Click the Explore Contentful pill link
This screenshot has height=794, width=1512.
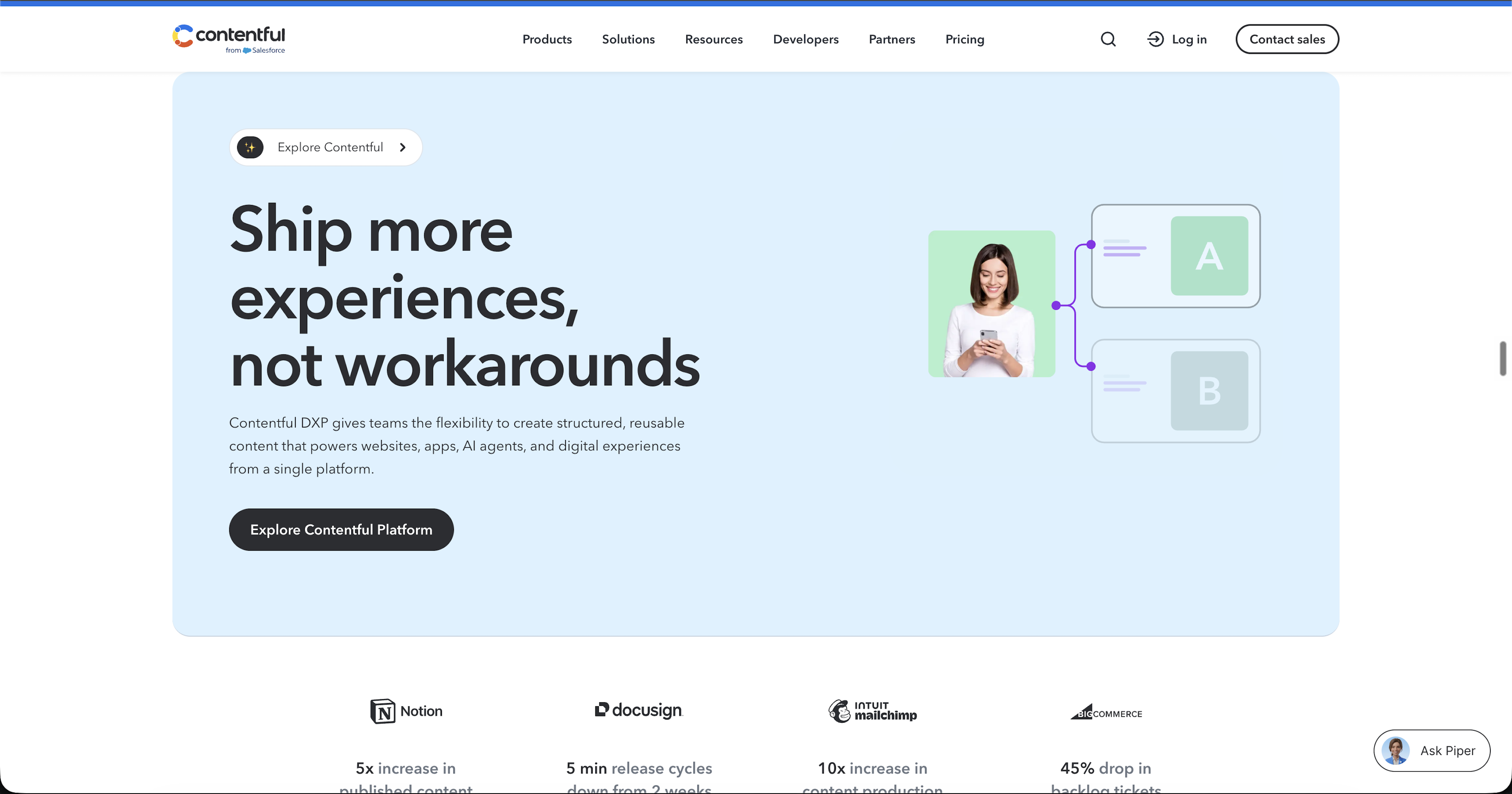(326, 147)
